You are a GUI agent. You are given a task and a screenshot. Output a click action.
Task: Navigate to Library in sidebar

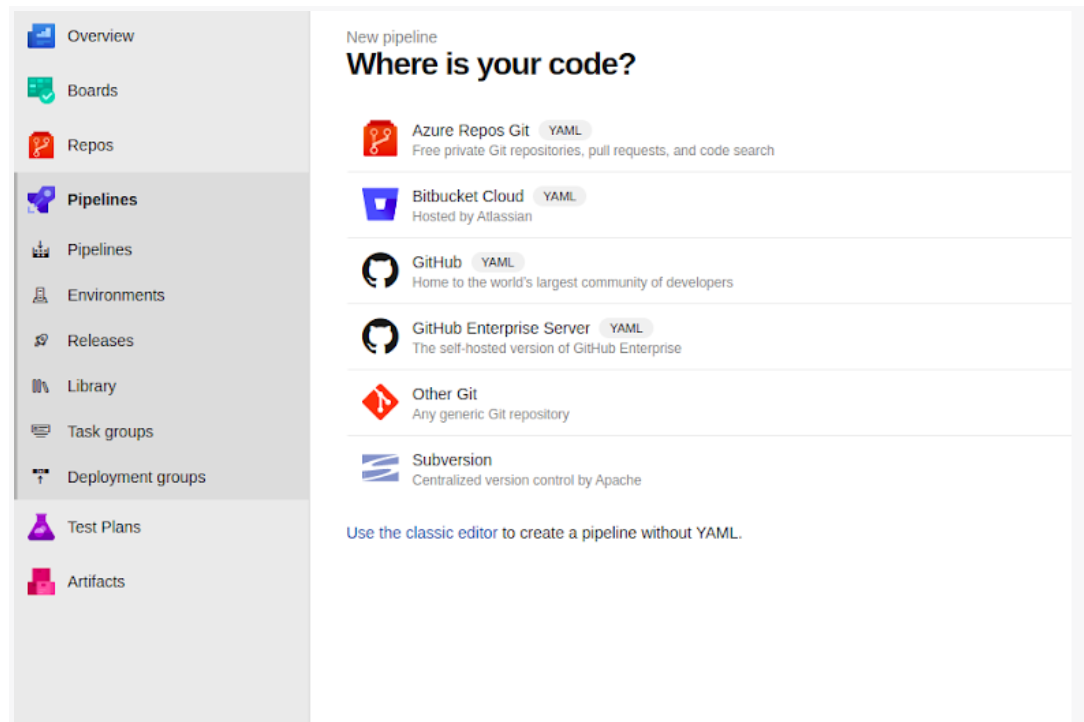pos(91,386)
